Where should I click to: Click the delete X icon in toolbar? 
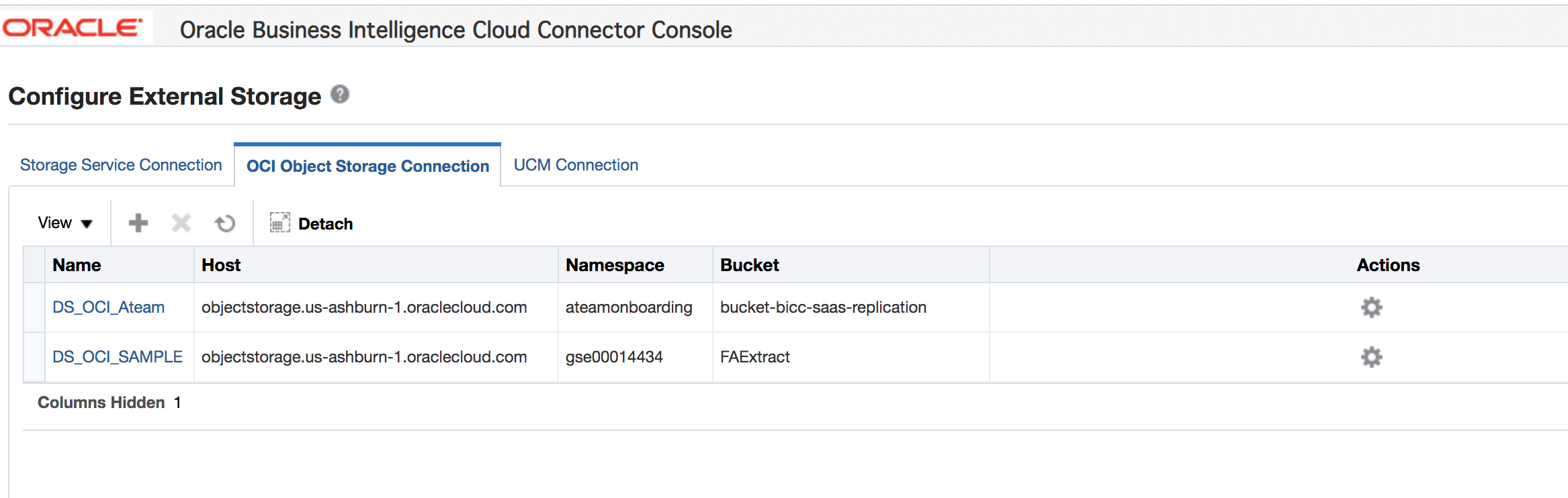181,223
